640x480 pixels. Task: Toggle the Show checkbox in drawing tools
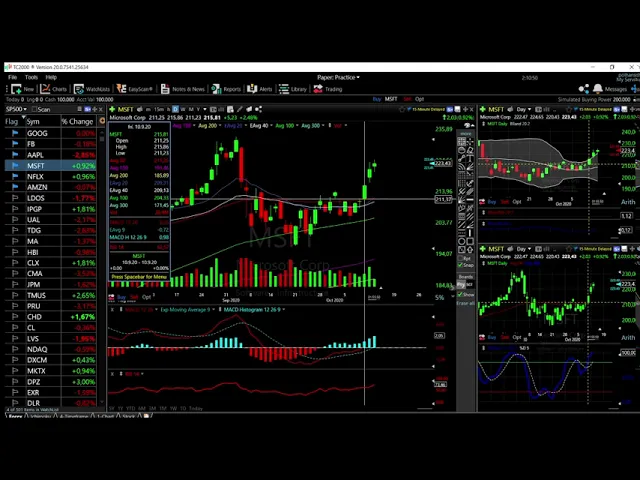click(460, 294)
